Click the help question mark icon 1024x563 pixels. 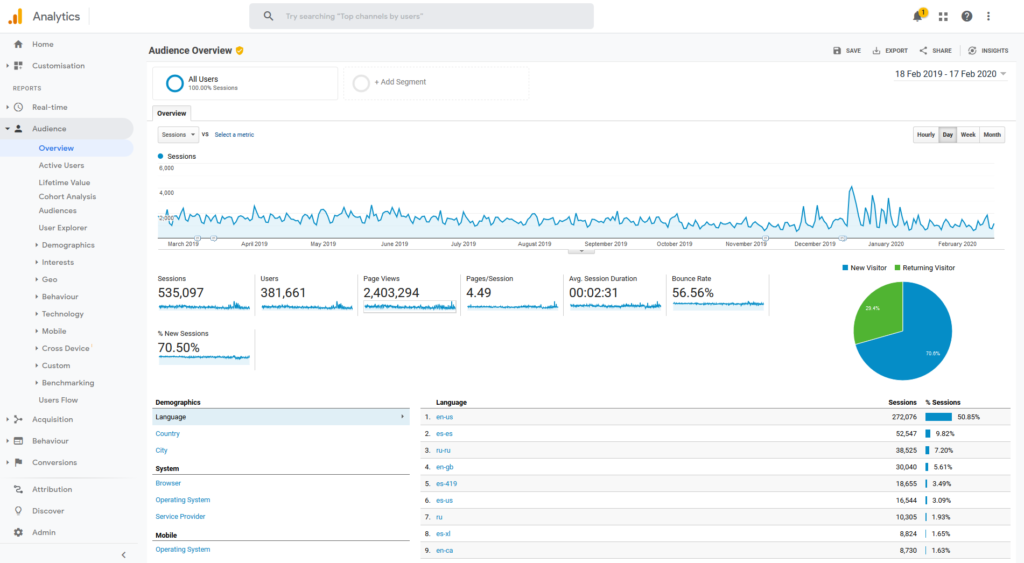point(966,16)
